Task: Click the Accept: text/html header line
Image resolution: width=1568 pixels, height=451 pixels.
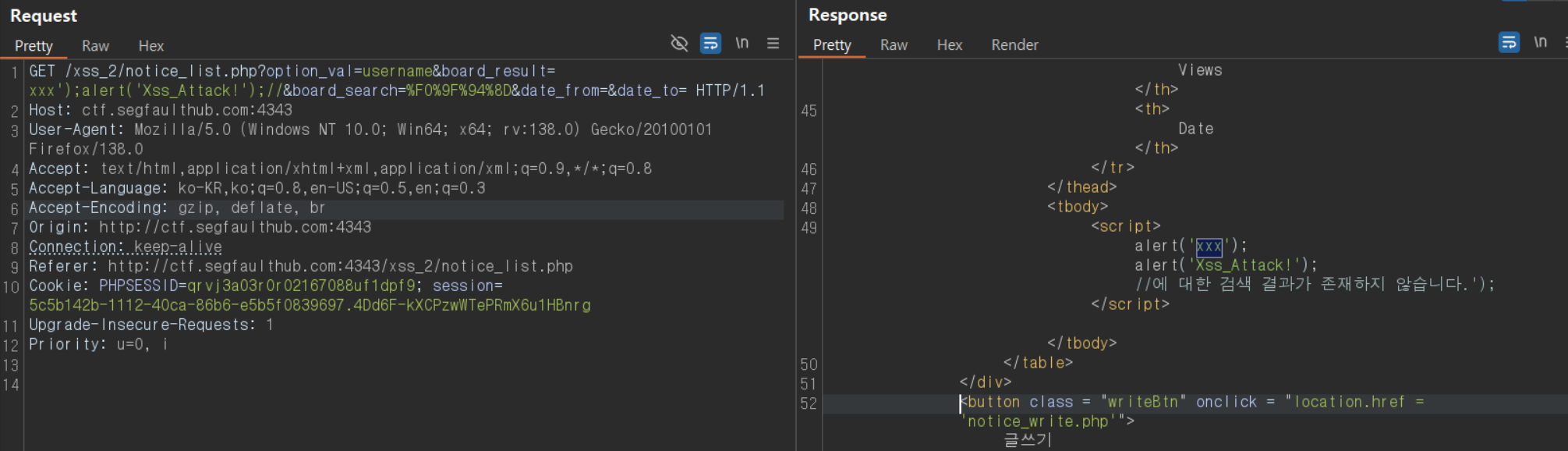Action: 340,169
